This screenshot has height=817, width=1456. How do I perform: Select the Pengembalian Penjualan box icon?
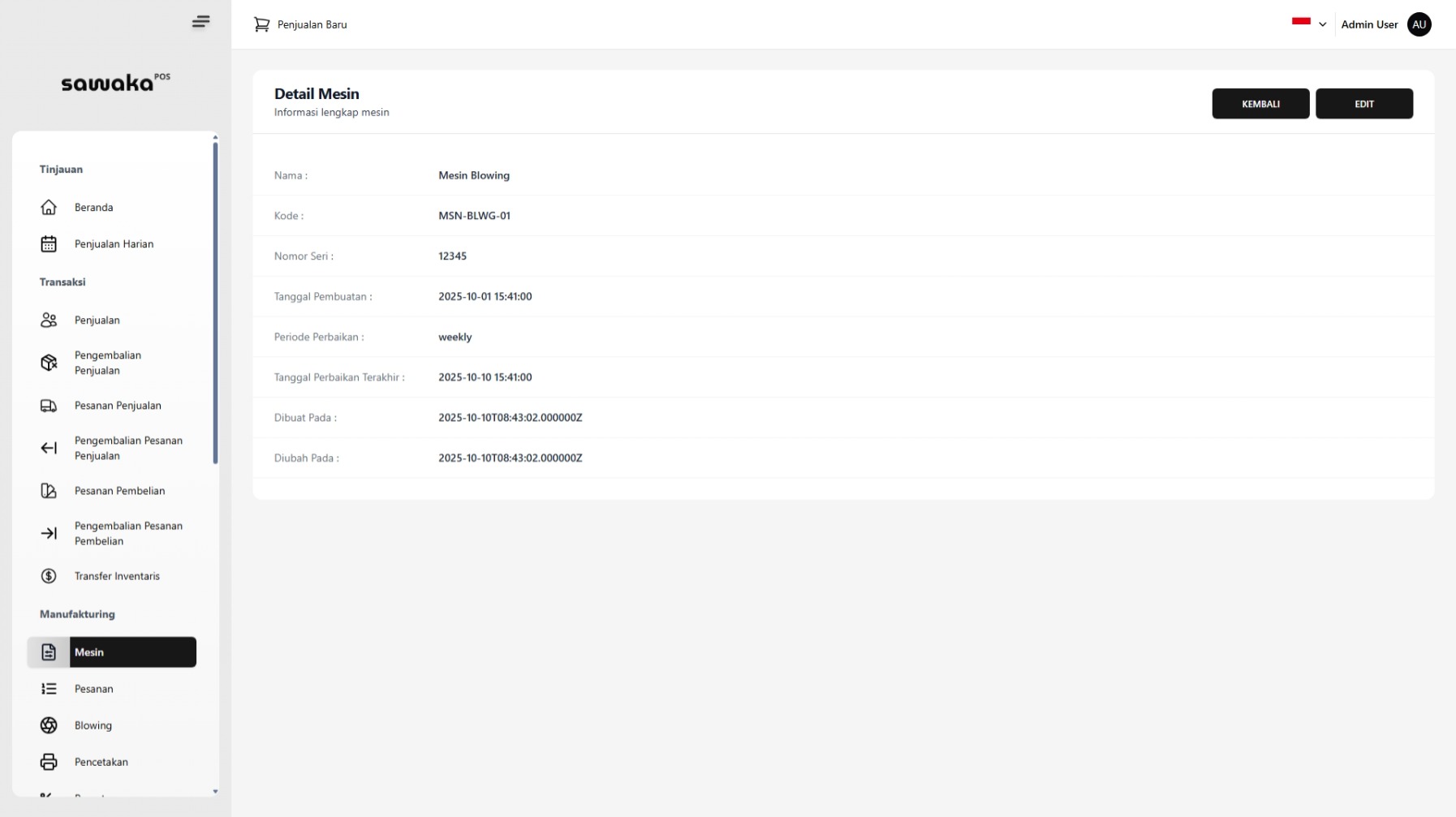click(x=49, y=363)
